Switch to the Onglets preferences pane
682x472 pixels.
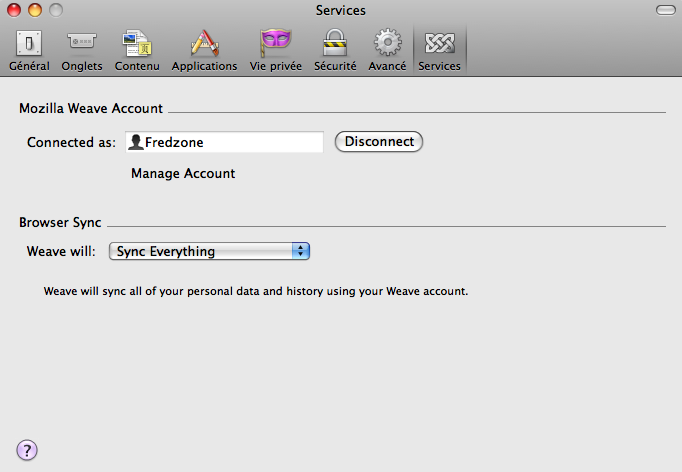pyautogui.click(x=82, y=50)
